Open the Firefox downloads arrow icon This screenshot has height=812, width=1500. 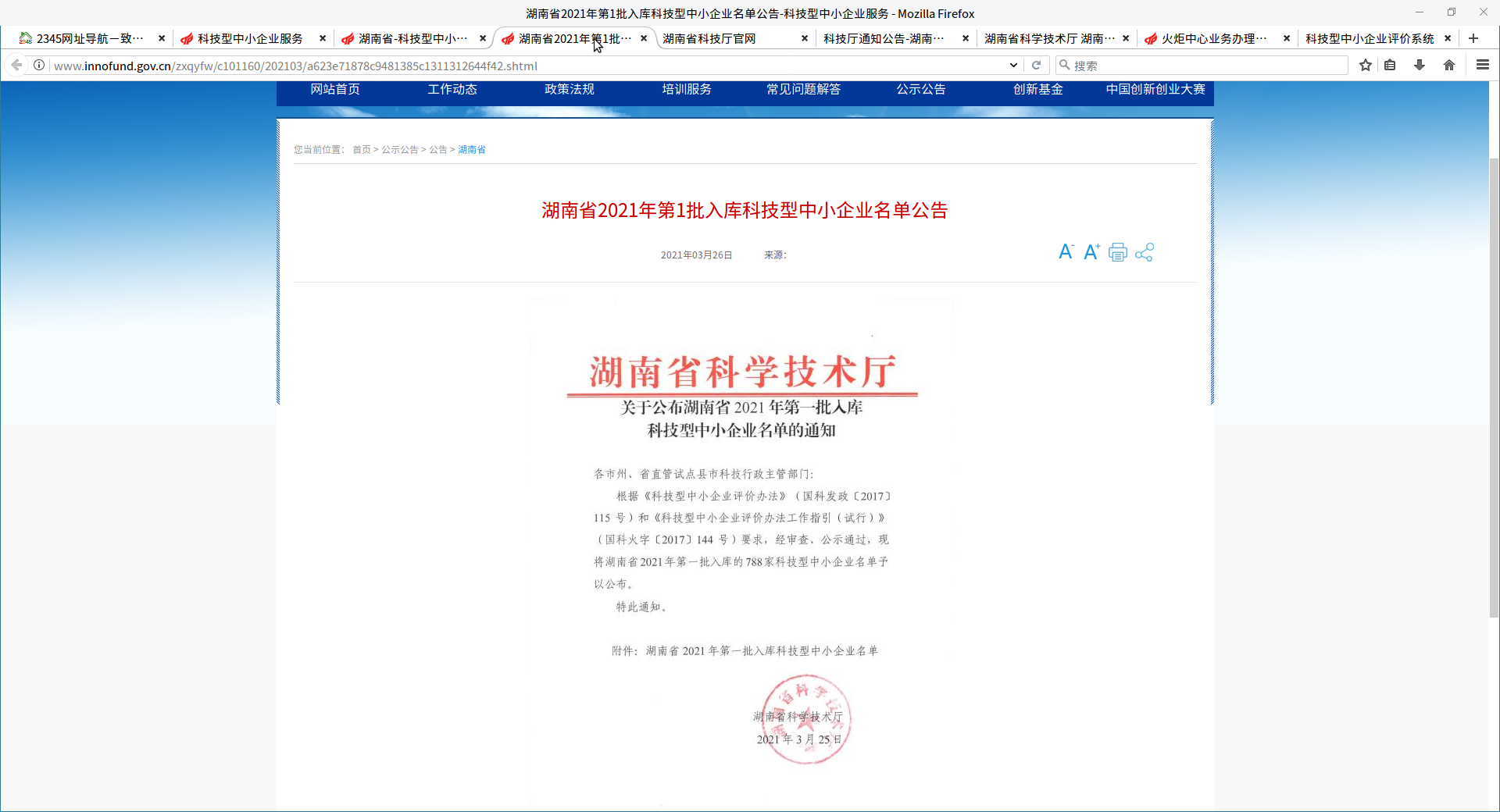[x=1420, y=66]
